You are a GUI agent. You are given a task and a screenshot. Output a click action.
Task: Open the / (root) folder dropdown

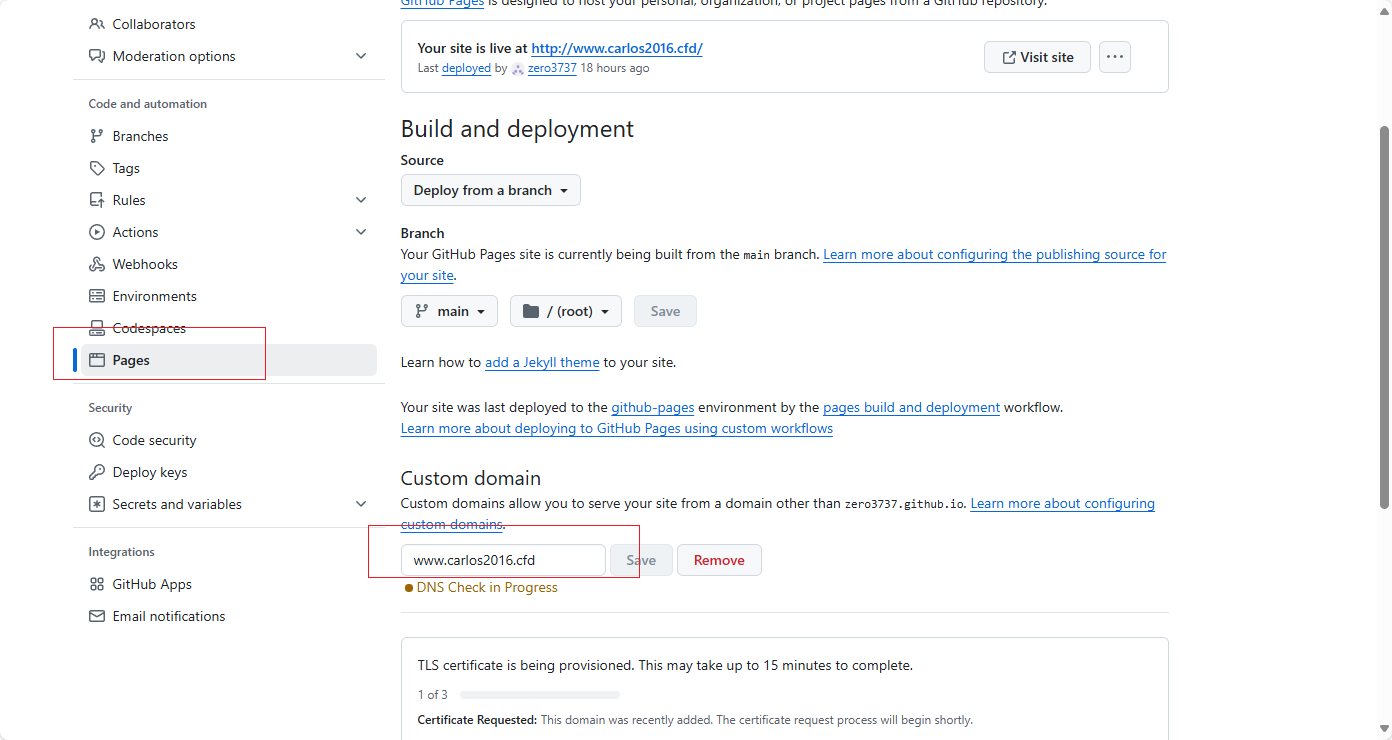(x=566, y=311)
